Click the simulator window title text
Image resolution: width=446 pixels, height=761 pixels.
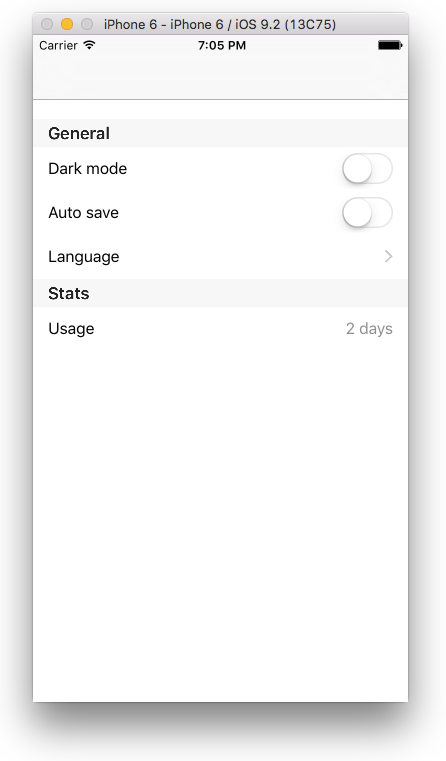click(x=220, y=24)
